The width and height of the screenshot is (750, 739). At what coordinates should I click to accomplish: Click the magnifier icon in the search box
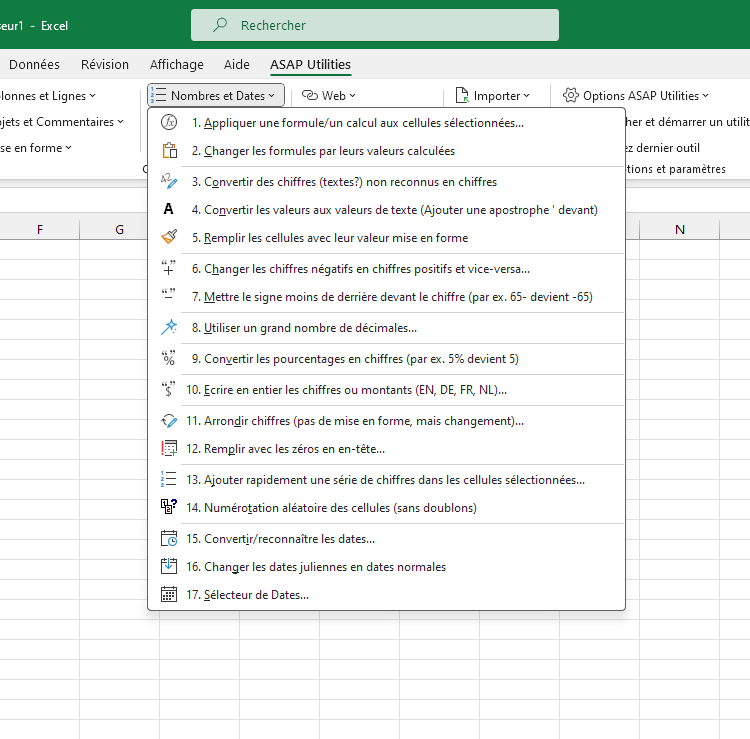(x=220, y=25)
